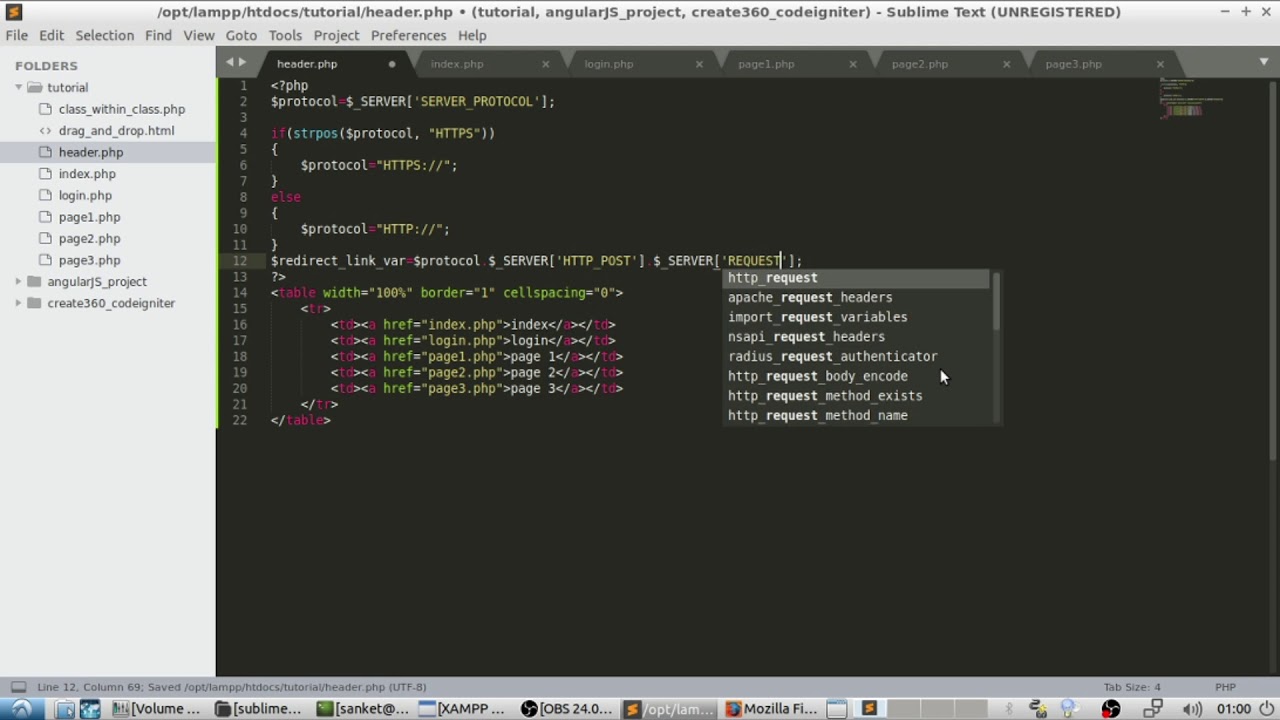Switch to the page2.php tab
The height and width of the screenshot is (720, 1280).
click(x=920, y=64)
